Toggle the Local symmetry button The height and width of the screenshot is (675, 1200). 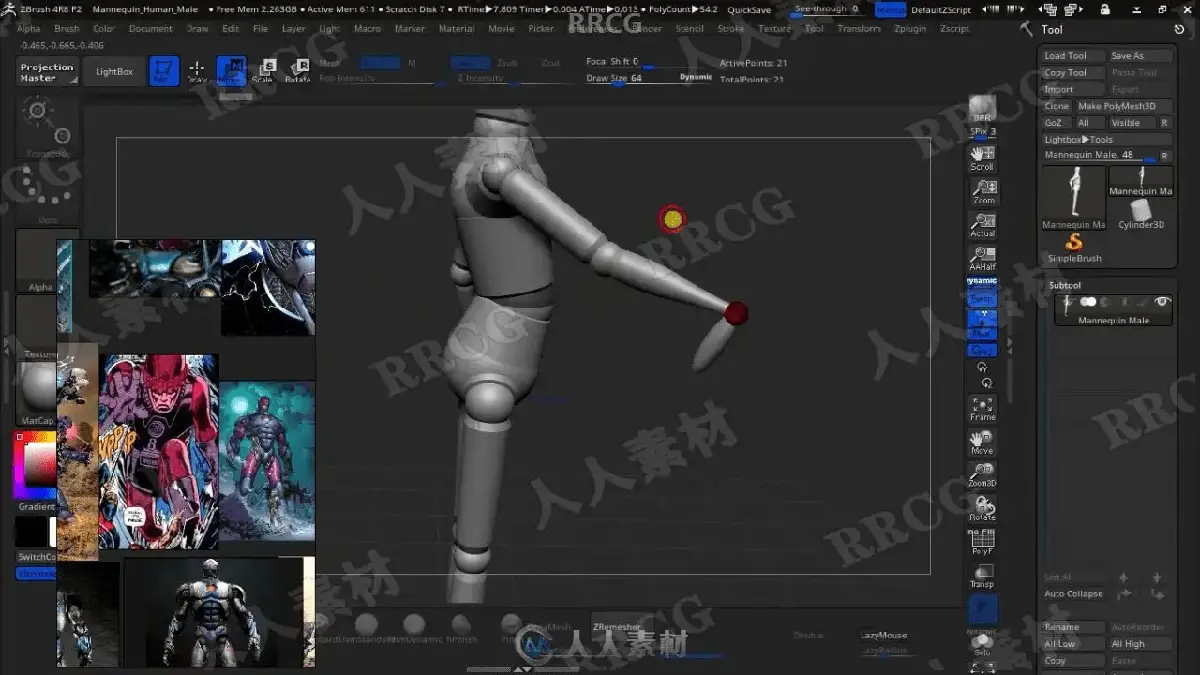(983, 350)
